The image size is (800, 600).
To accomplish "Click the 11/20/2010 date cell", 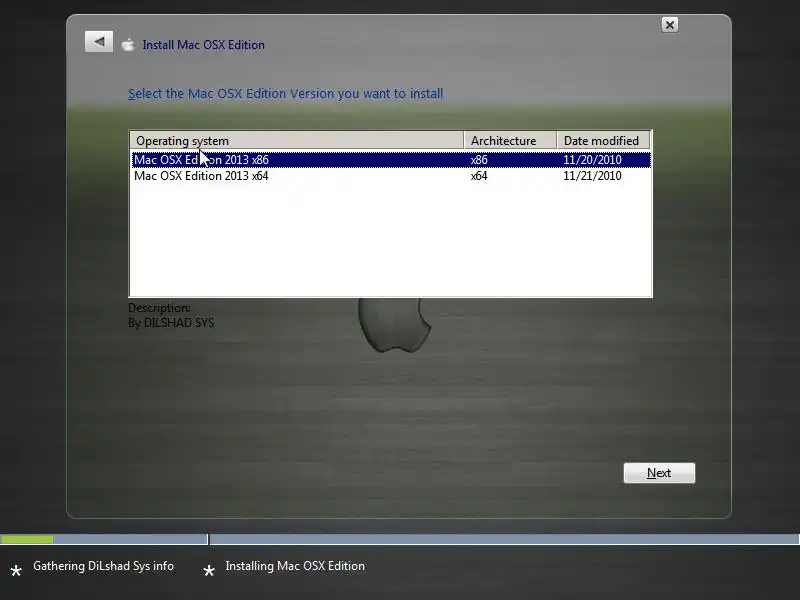I will (592, 160).
